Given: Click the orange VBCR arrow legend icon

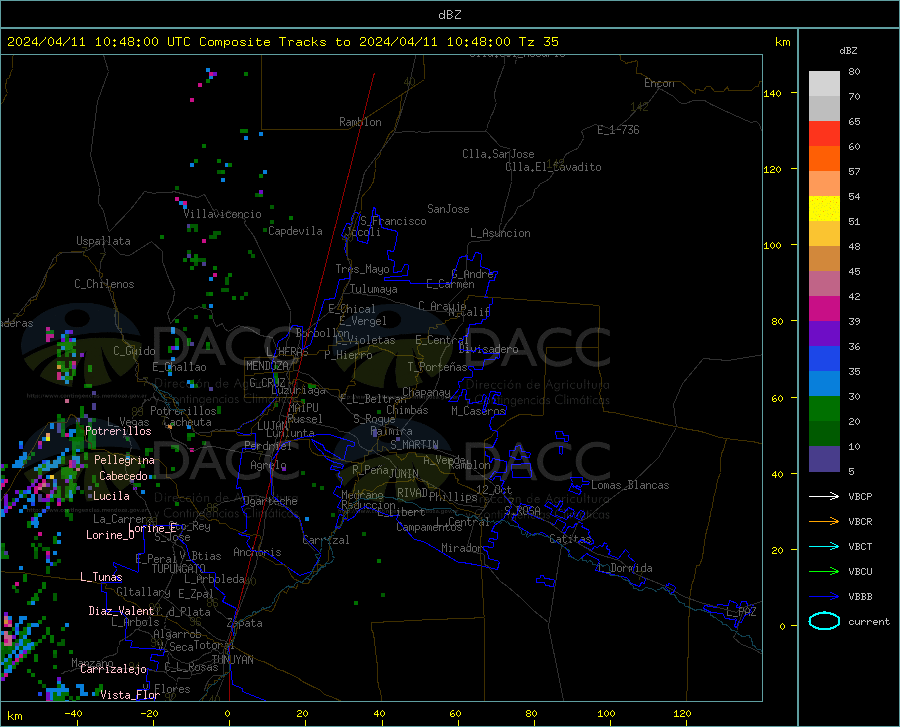Looking at the screenshot, I should point(824,522).
